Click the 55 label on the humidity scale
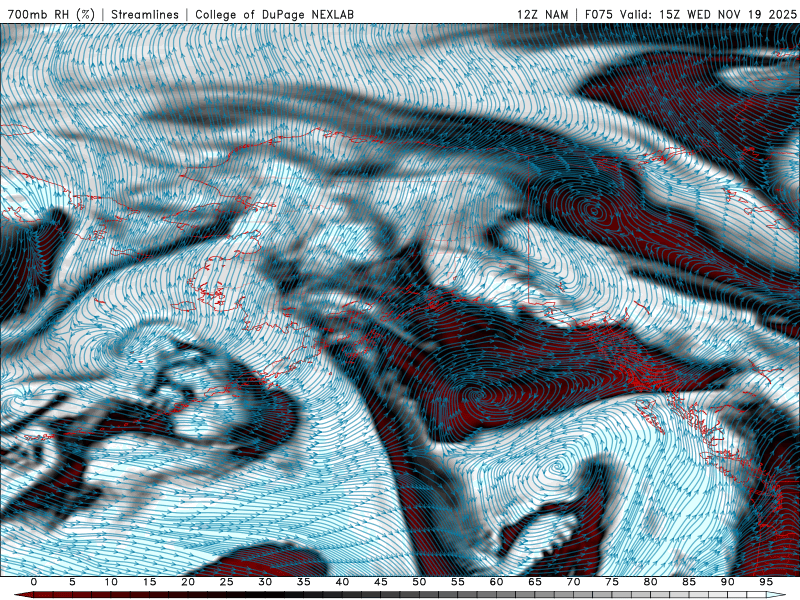This screenshot has width=800, height=600. (458, 582)
